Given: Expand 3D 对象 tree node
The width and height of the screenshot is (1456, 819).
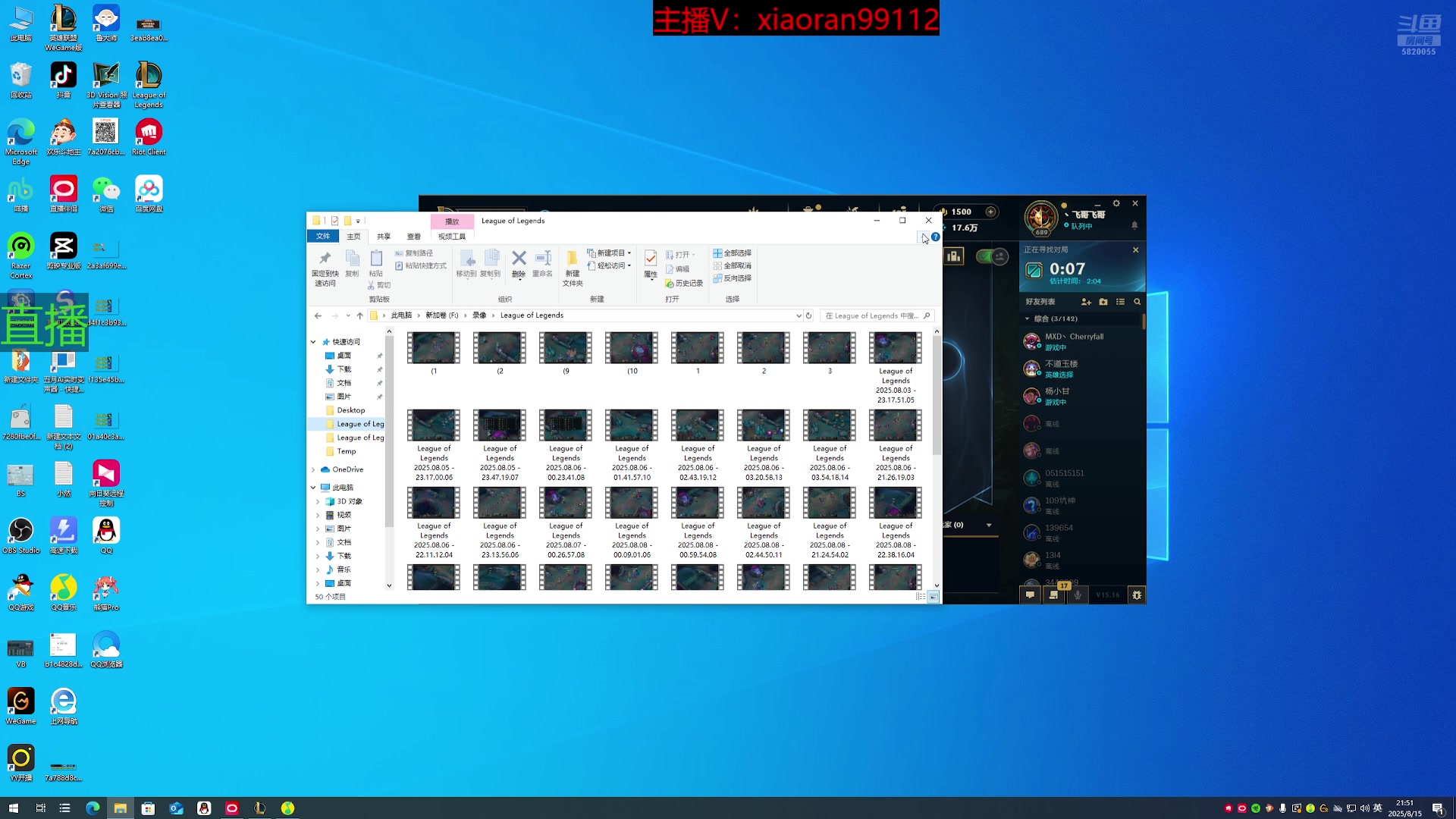Looking at the screenshot, I should pyautogui.click(x=318, y=501).
